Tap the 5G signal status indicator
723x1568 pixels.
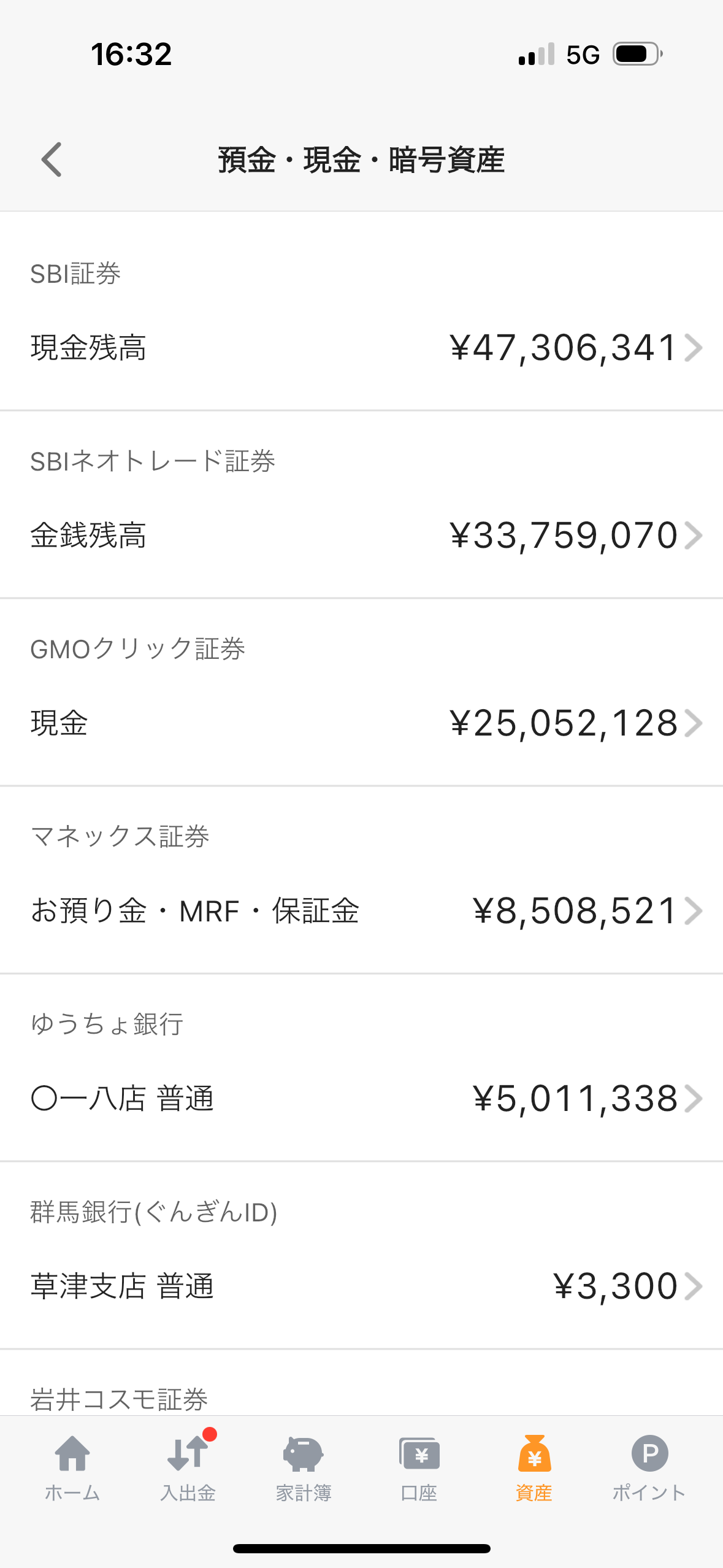tap(583, 55)
